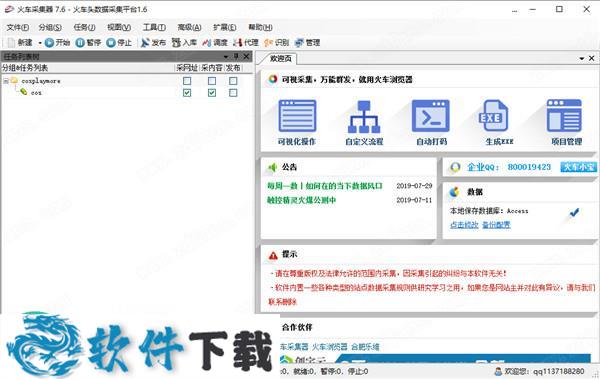600x379 pixels.
Task: Open the 视图(V) menu
Action: click(x=119, y=27)
